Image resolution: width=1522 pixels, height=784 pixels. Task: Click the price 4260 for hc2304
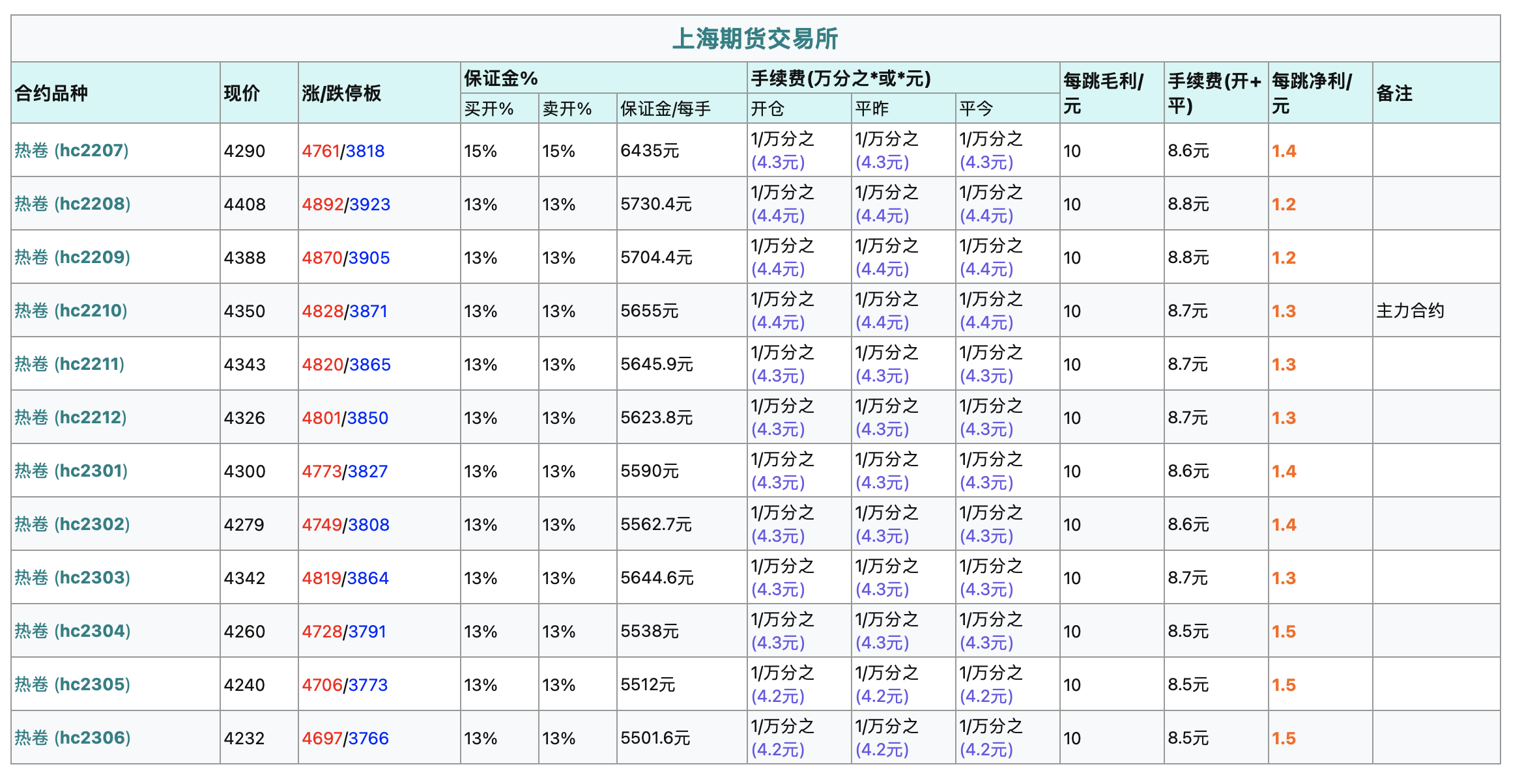click(244, 632)
